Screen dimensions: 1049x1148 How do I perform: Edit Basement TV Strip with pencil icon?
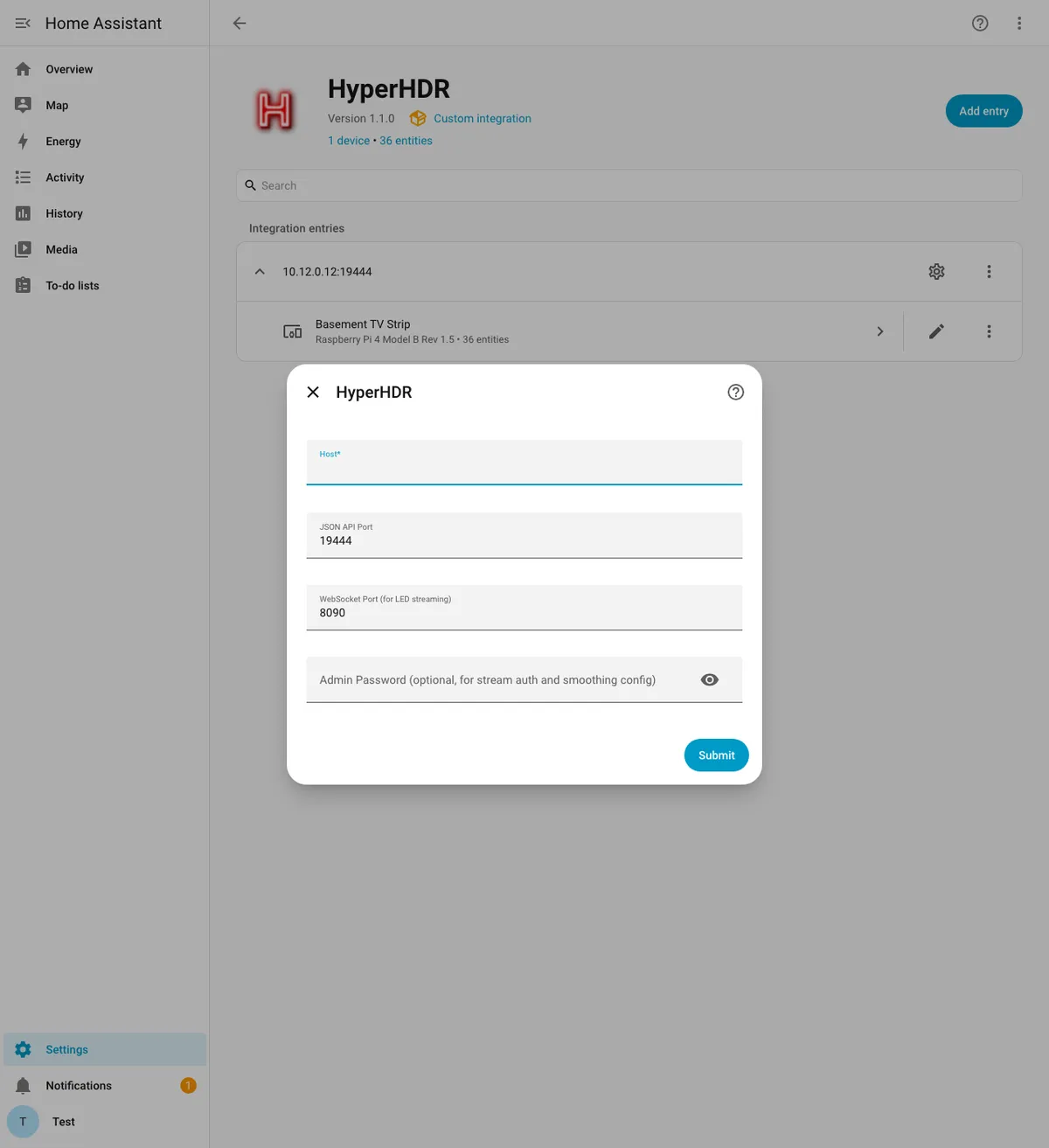tap(936, 331)
